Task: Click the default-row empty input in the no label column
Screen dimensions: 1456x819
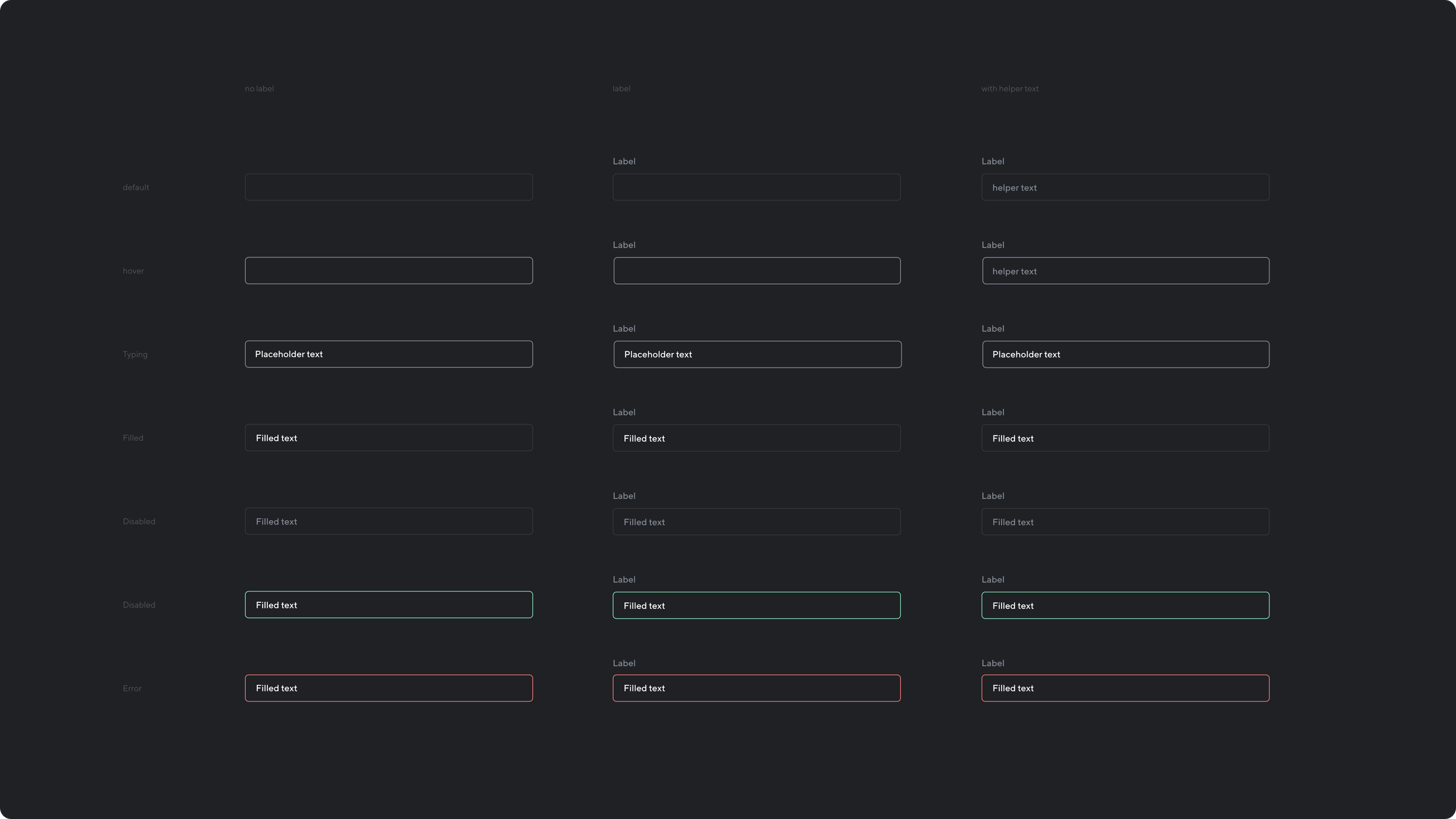Action: click(388, 187)
